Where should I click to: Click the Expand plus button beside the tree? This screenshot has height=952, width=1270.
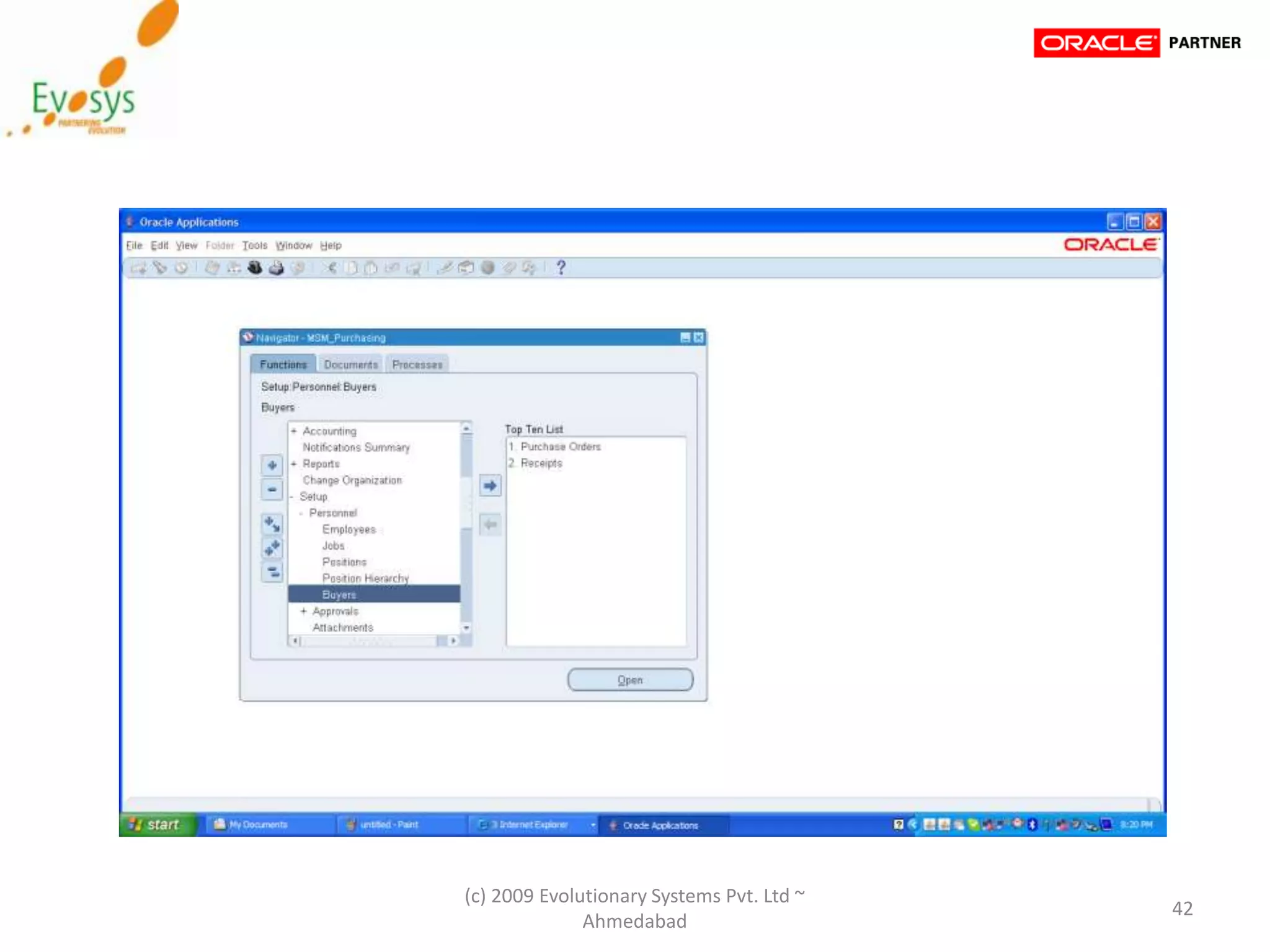pos(272,465)
